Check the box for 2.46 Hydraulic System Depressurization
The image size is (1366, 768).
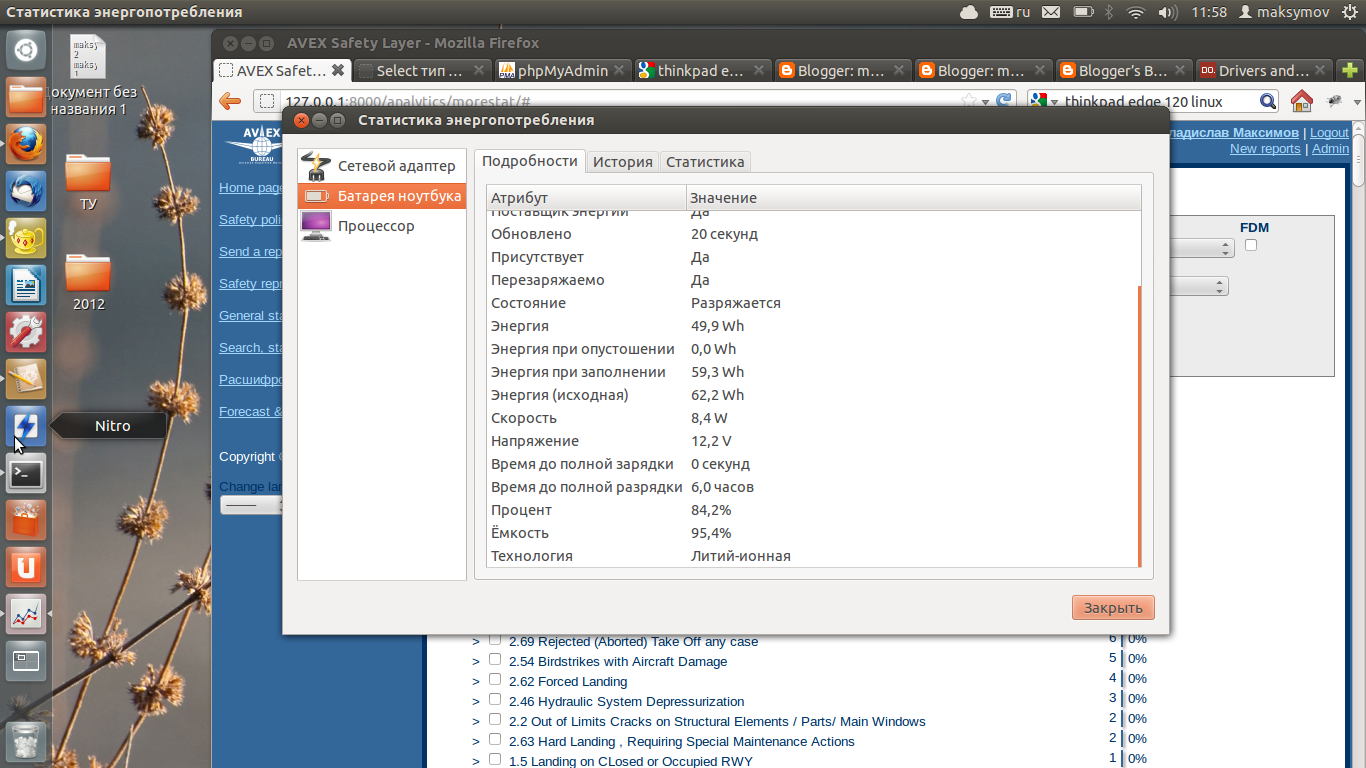coord(494,700)
